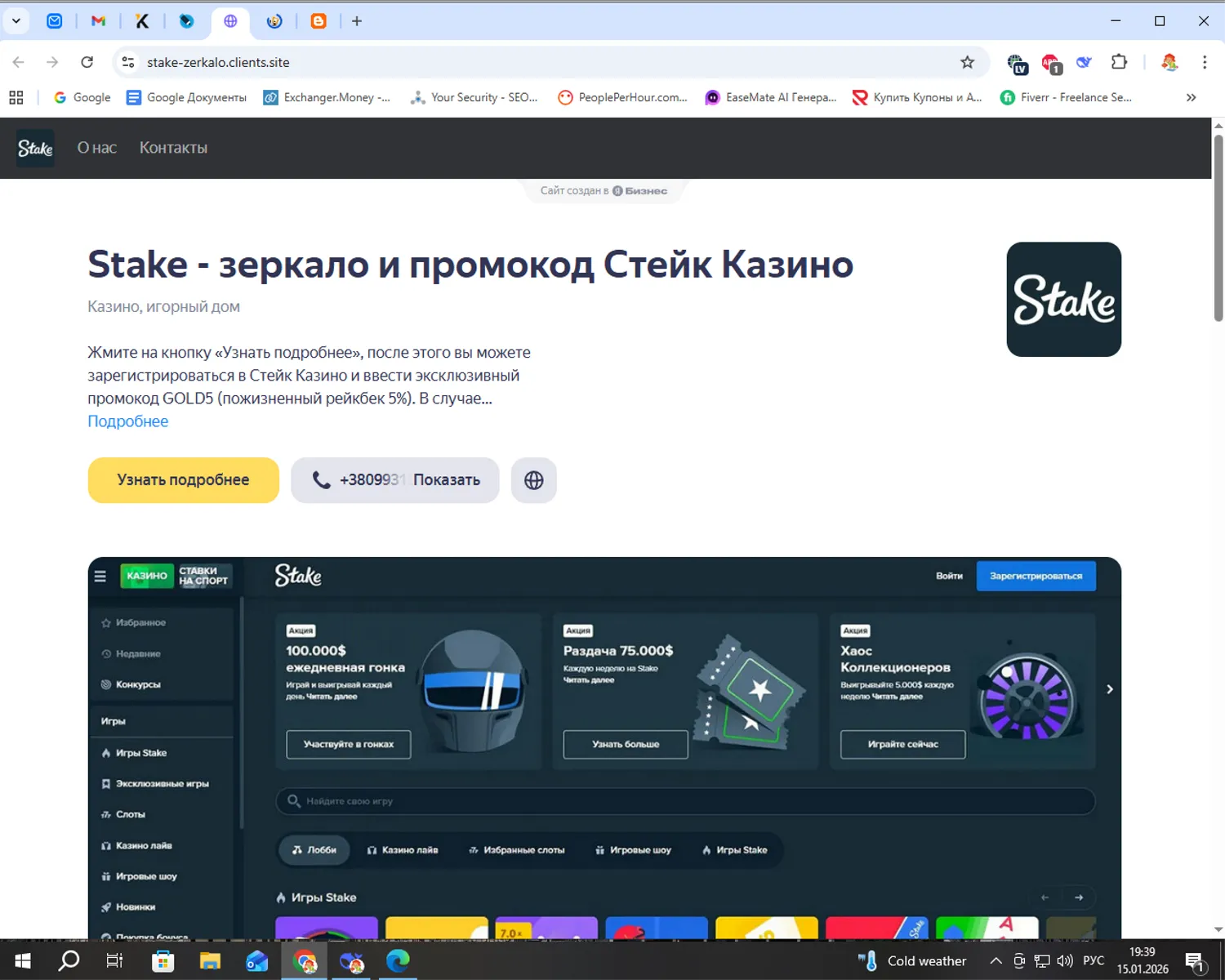Go back to the previous page

tap(19, 62)
